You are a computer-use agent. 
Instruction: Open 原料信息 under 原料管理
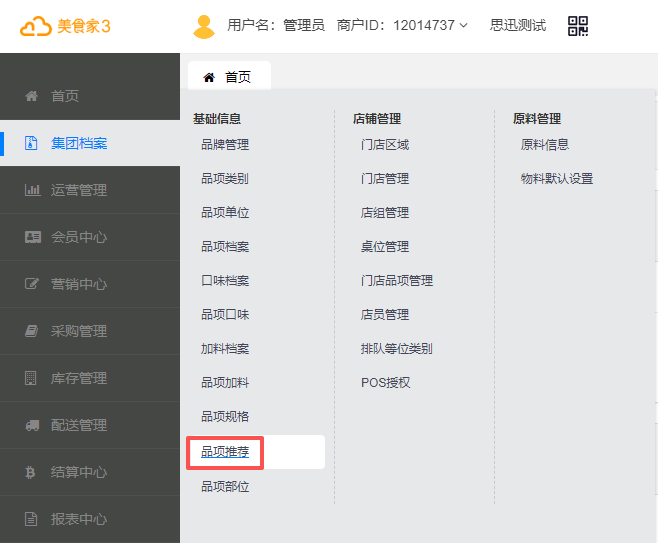click(x=545, y=145)
